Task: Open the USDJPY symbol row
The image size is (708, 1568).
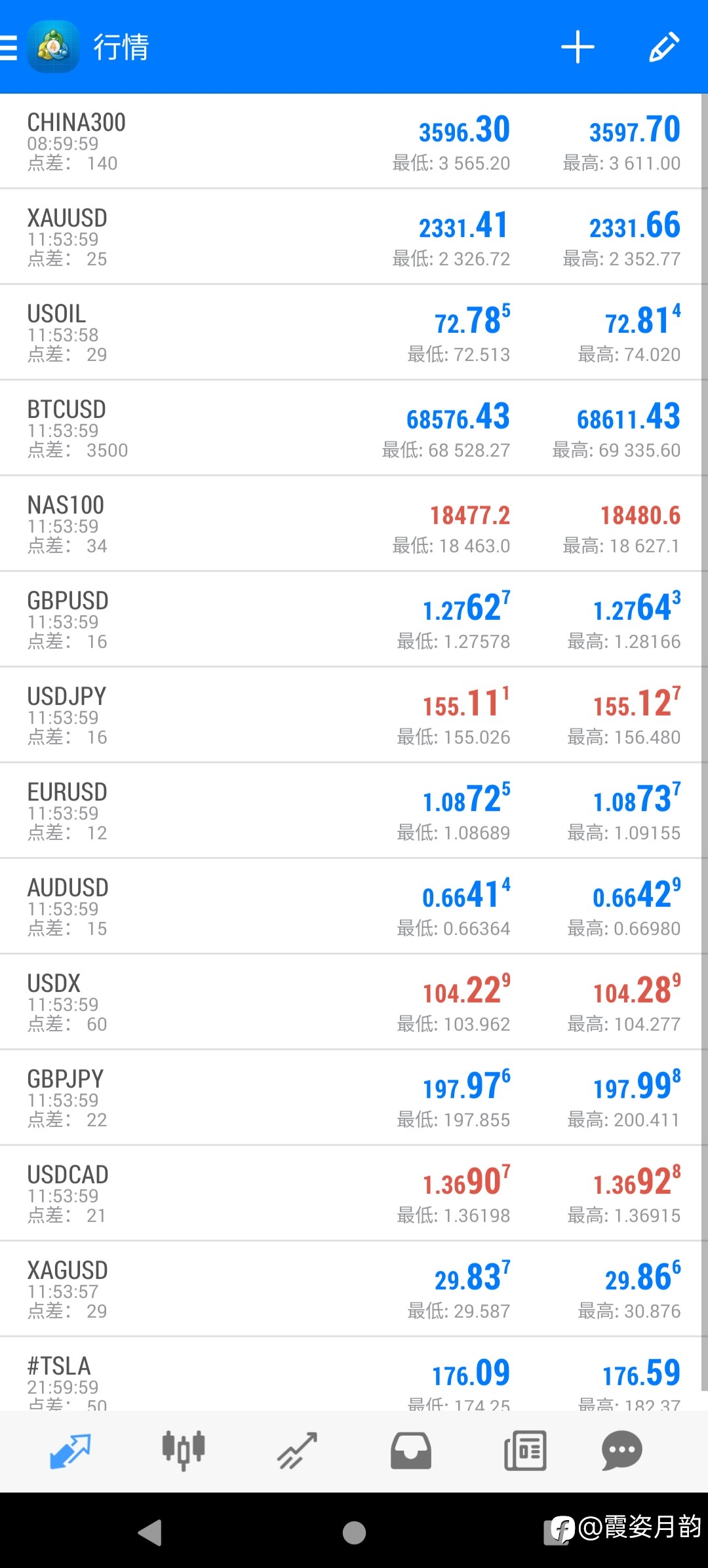Action: point(351,715)
